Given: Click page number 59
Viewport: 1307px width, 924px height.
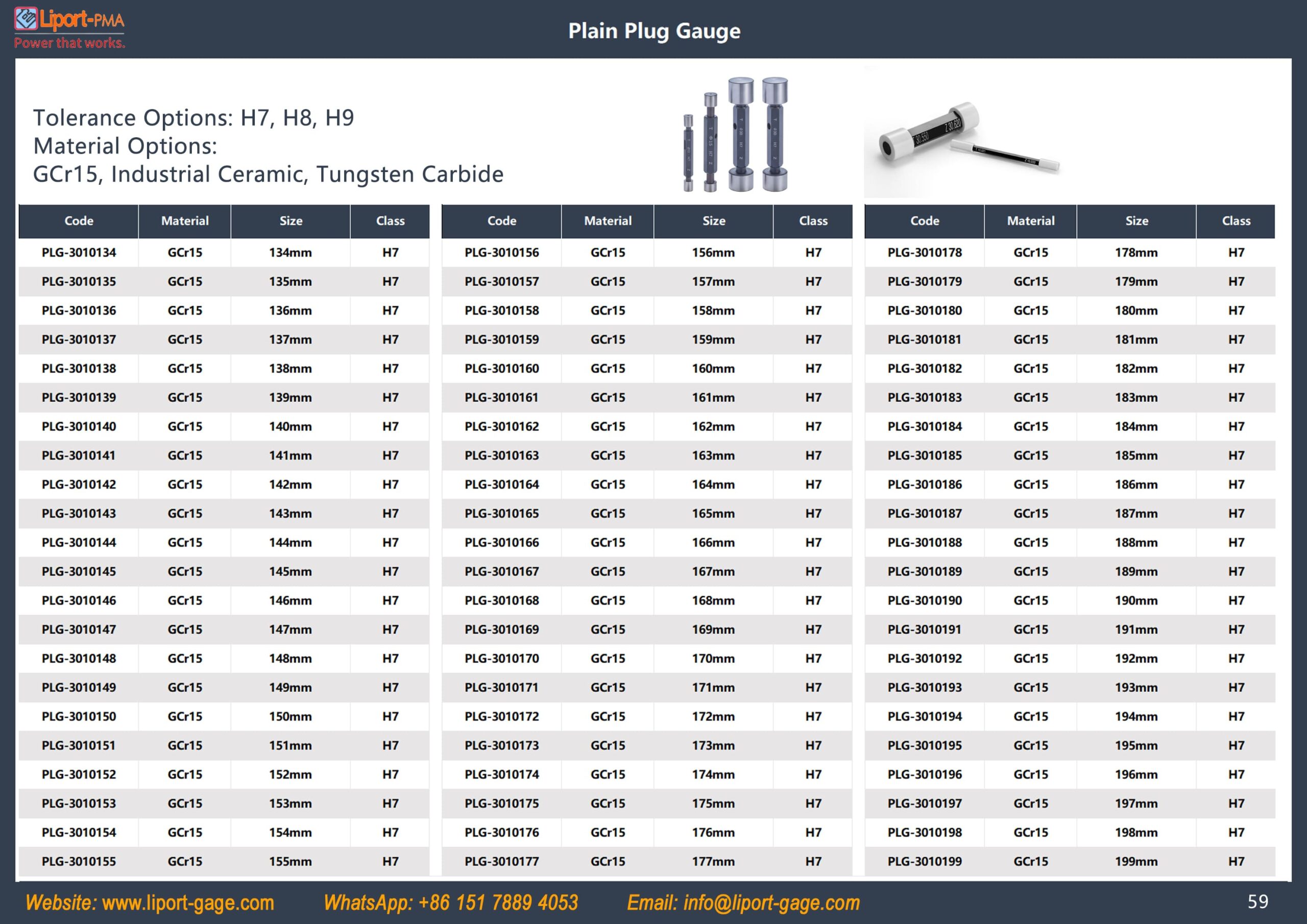Looking at the screenshot, I should point(1257,901).
